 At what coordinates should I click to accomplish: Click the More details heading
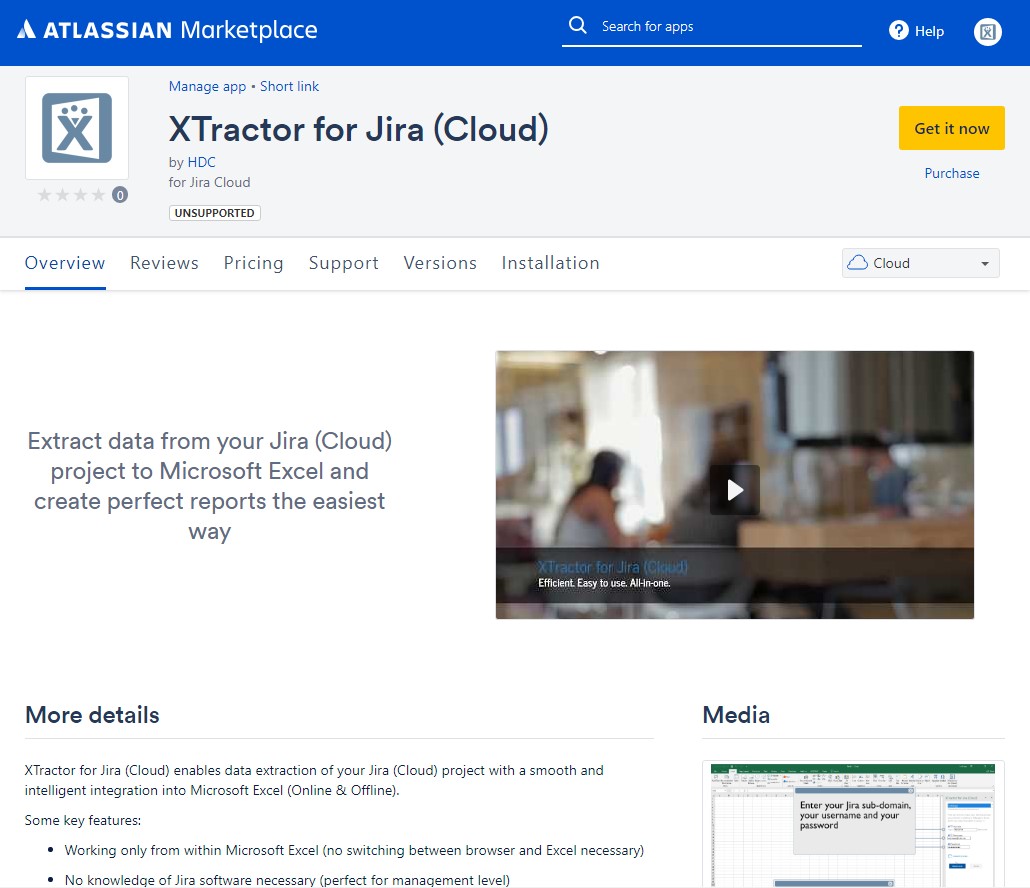92,715
